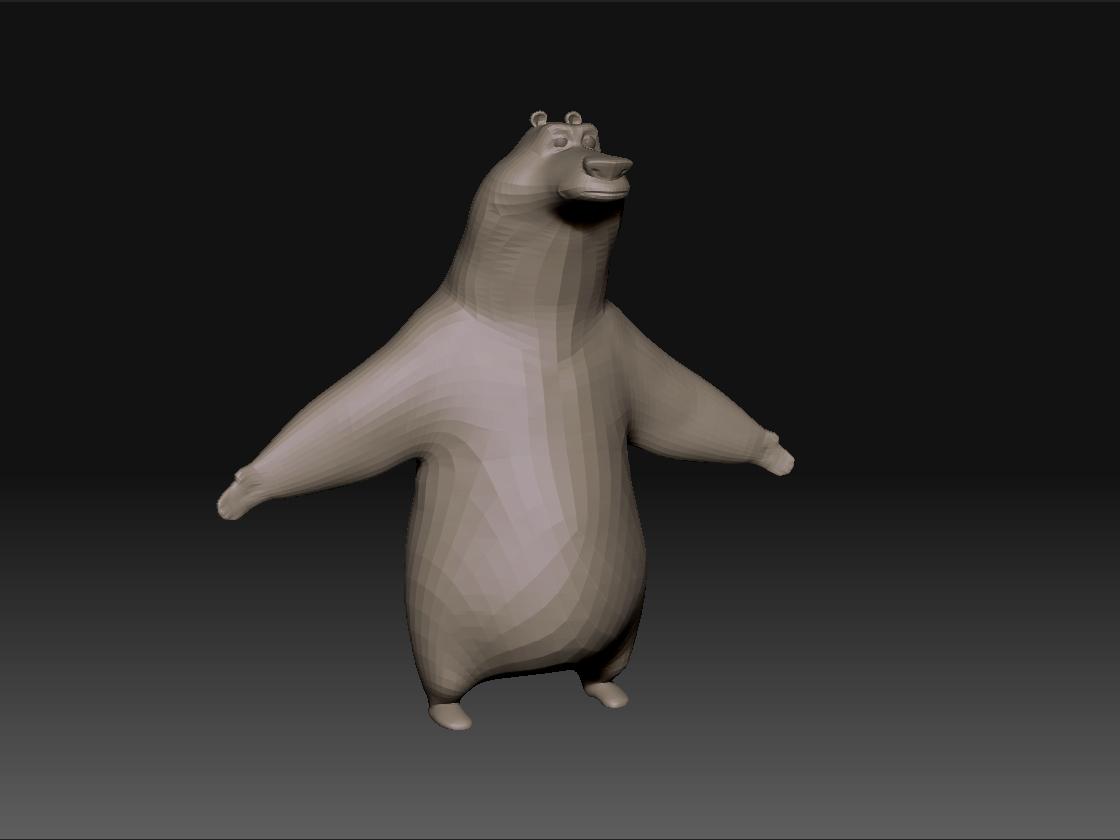This screenshot has width=1120, height=840.
Task: Click the bear's outstretched hand on the left side
Action: pyautogui.click(x=239, y=492)
